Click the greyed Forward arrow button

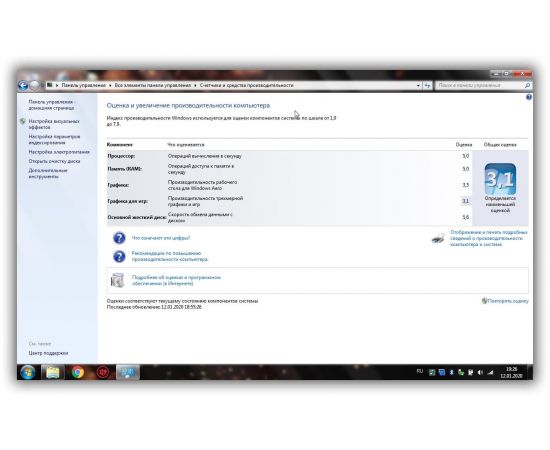coord(34,85)
